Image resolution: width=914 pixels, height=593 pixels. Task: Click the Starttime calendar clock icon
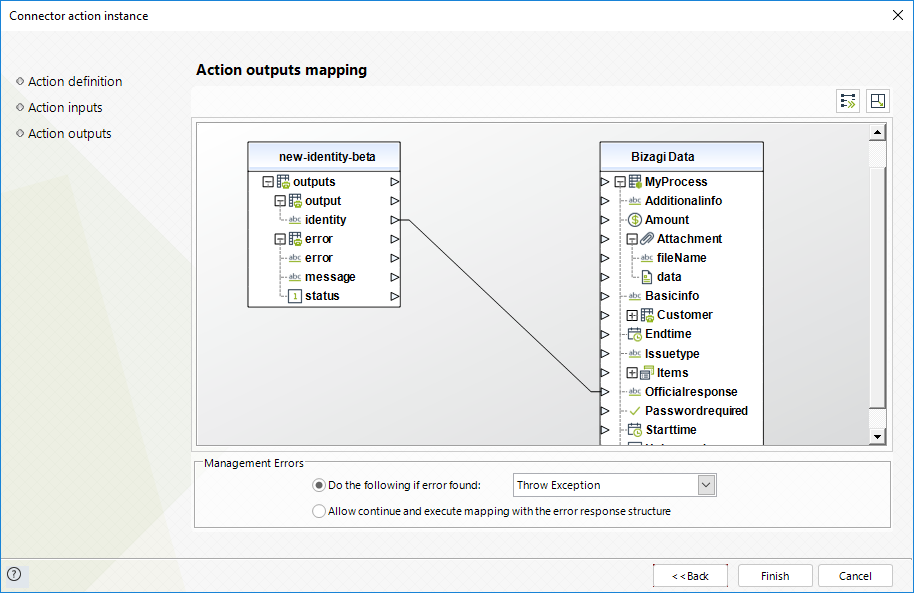click(x=635, y=430)
